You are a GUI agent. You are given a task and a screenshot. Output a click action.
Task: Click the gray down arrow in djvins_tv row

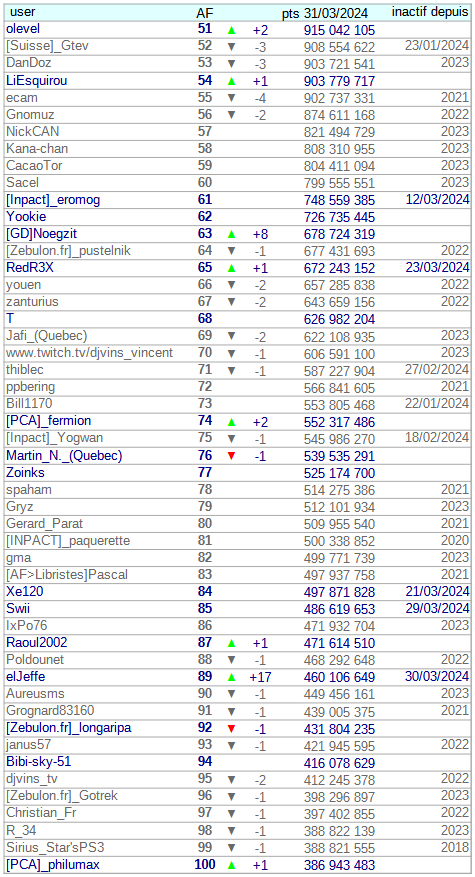pyautogui.click(x=232, y=780)
